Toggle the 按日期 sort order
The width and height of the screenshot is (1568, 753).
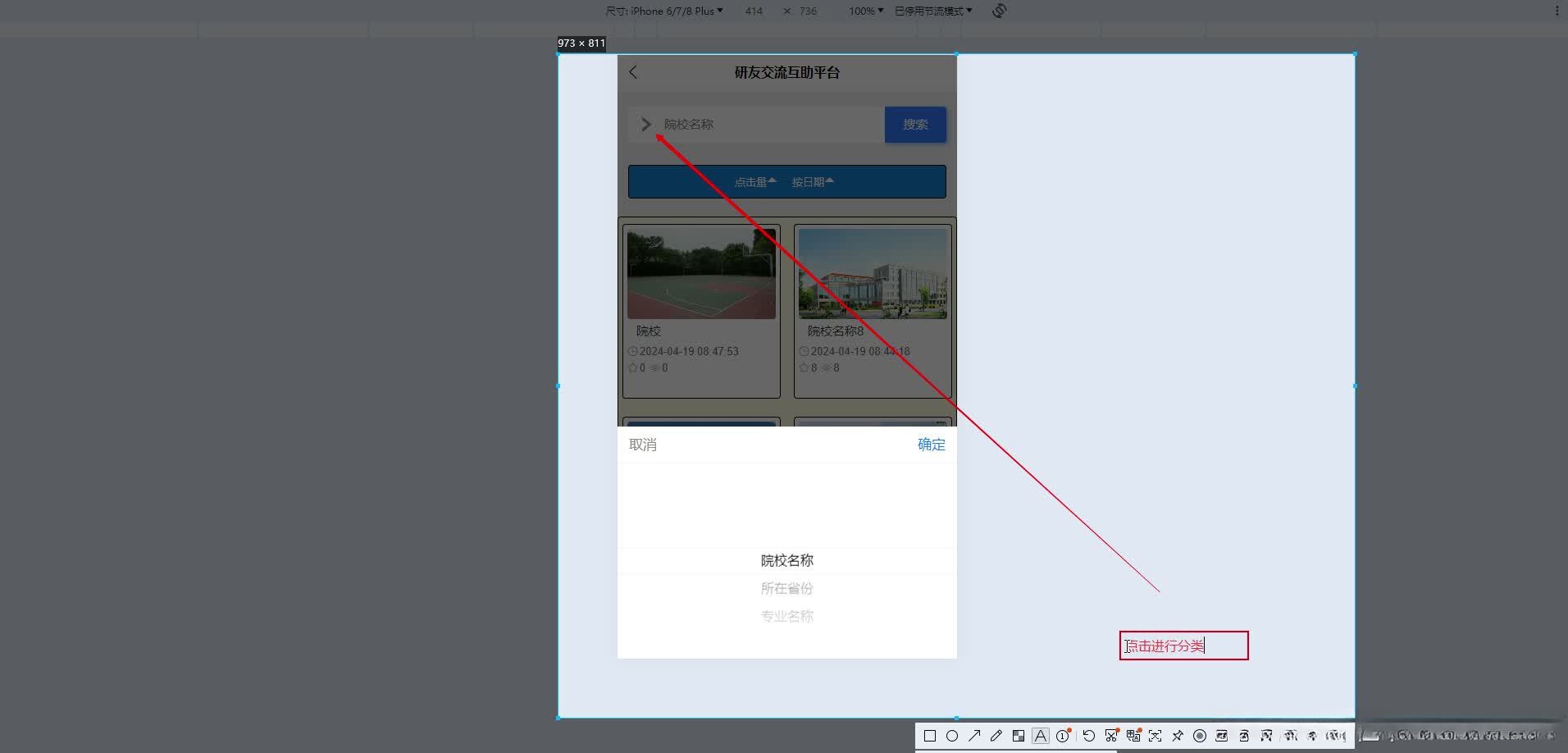click(811, 181)
